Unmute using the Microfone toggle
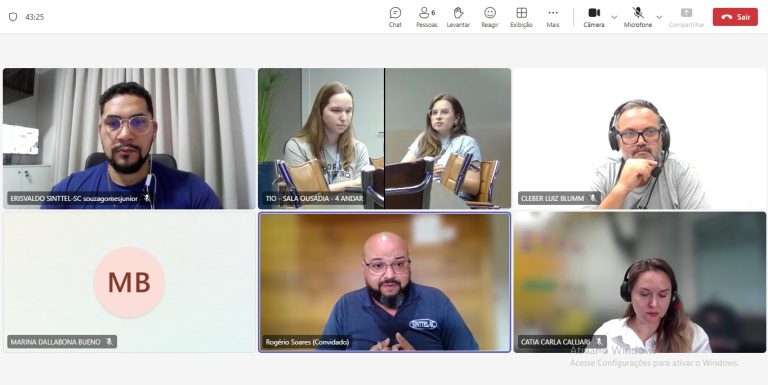Image resolution: width=768 pixels, height=385 pixels. 638,17
